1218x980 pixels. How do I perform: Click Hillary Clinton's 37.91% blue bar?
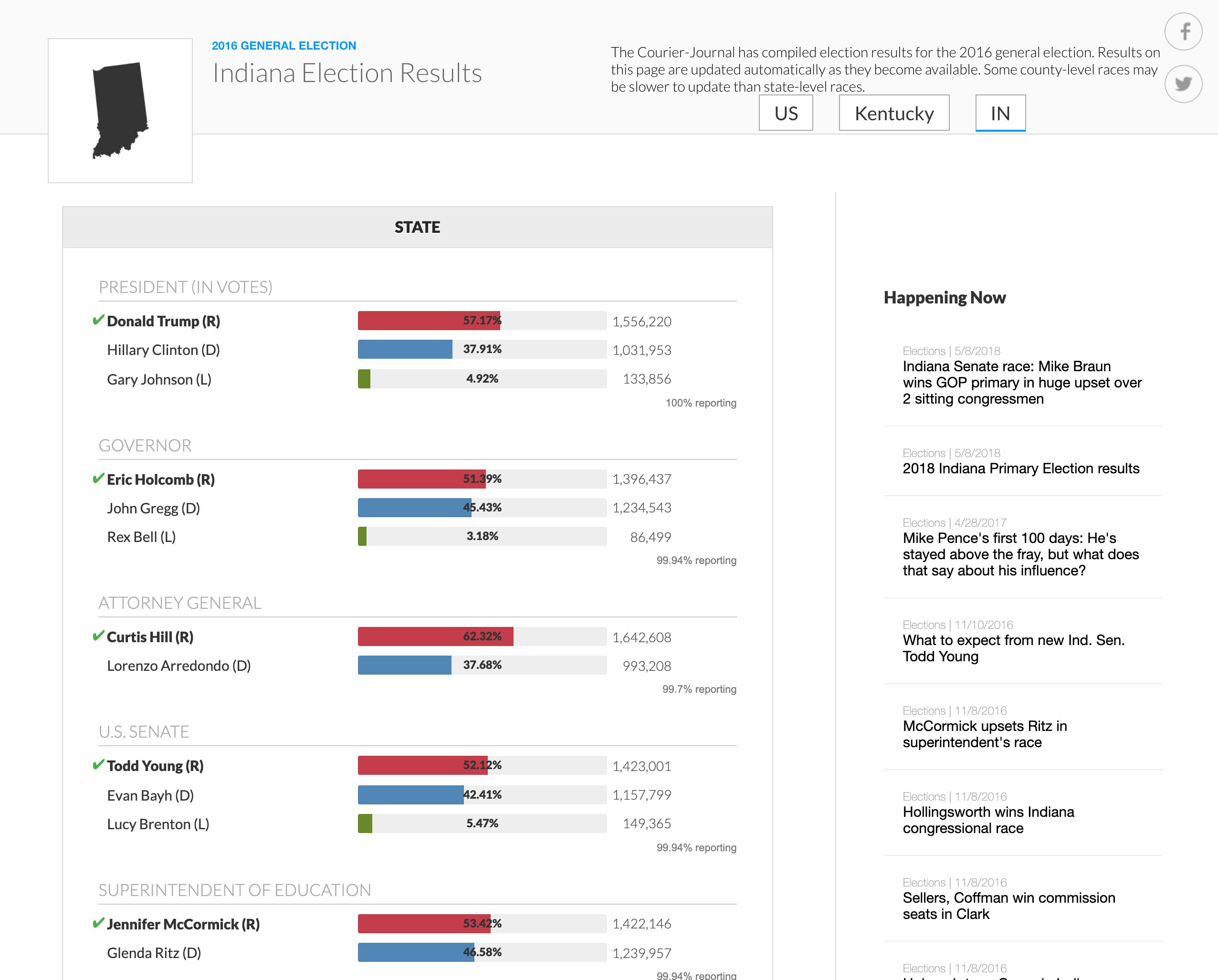pyautogui.click(x=405, y=349)
